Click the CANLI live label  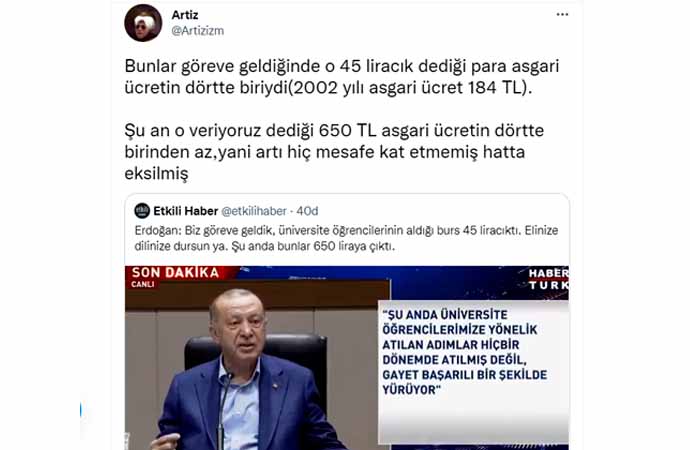coord(143,285)
